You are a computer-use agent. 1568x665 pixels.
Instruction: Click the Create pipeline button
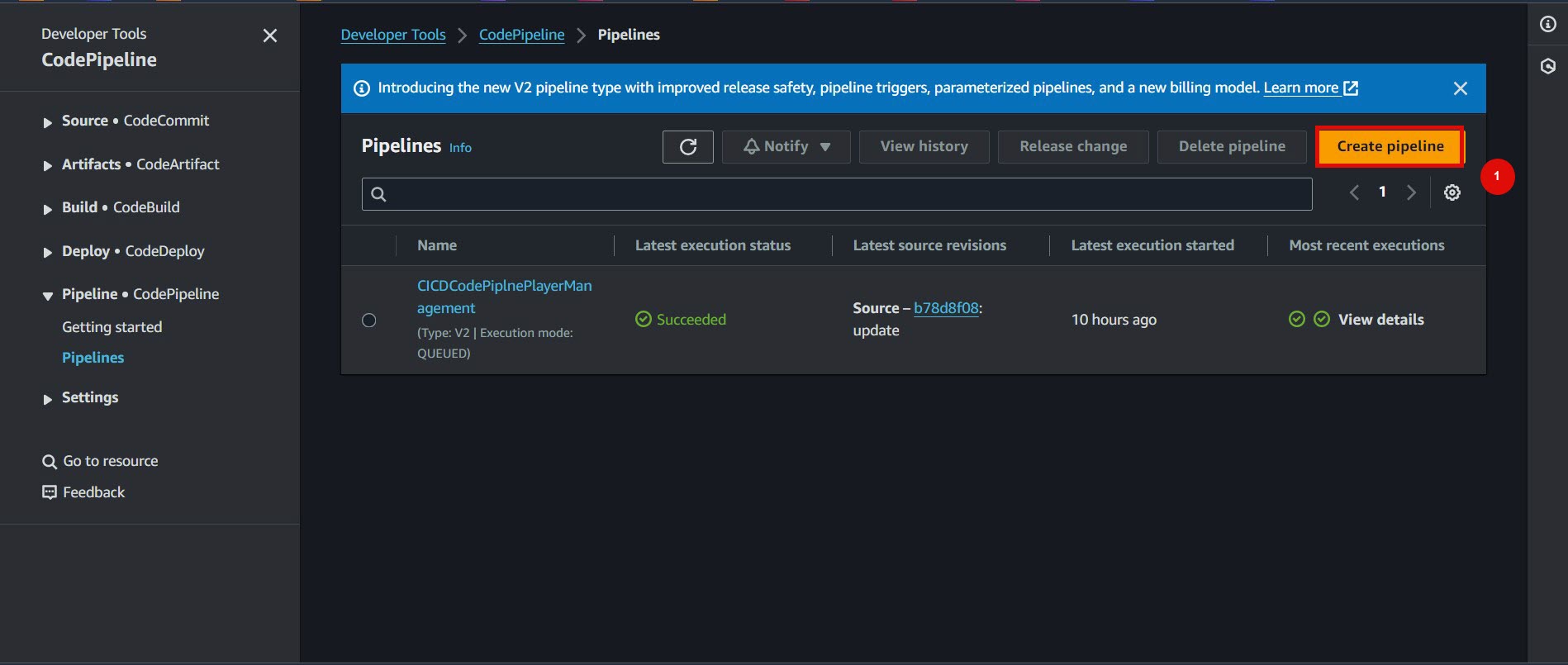(x=1390, y=146)
